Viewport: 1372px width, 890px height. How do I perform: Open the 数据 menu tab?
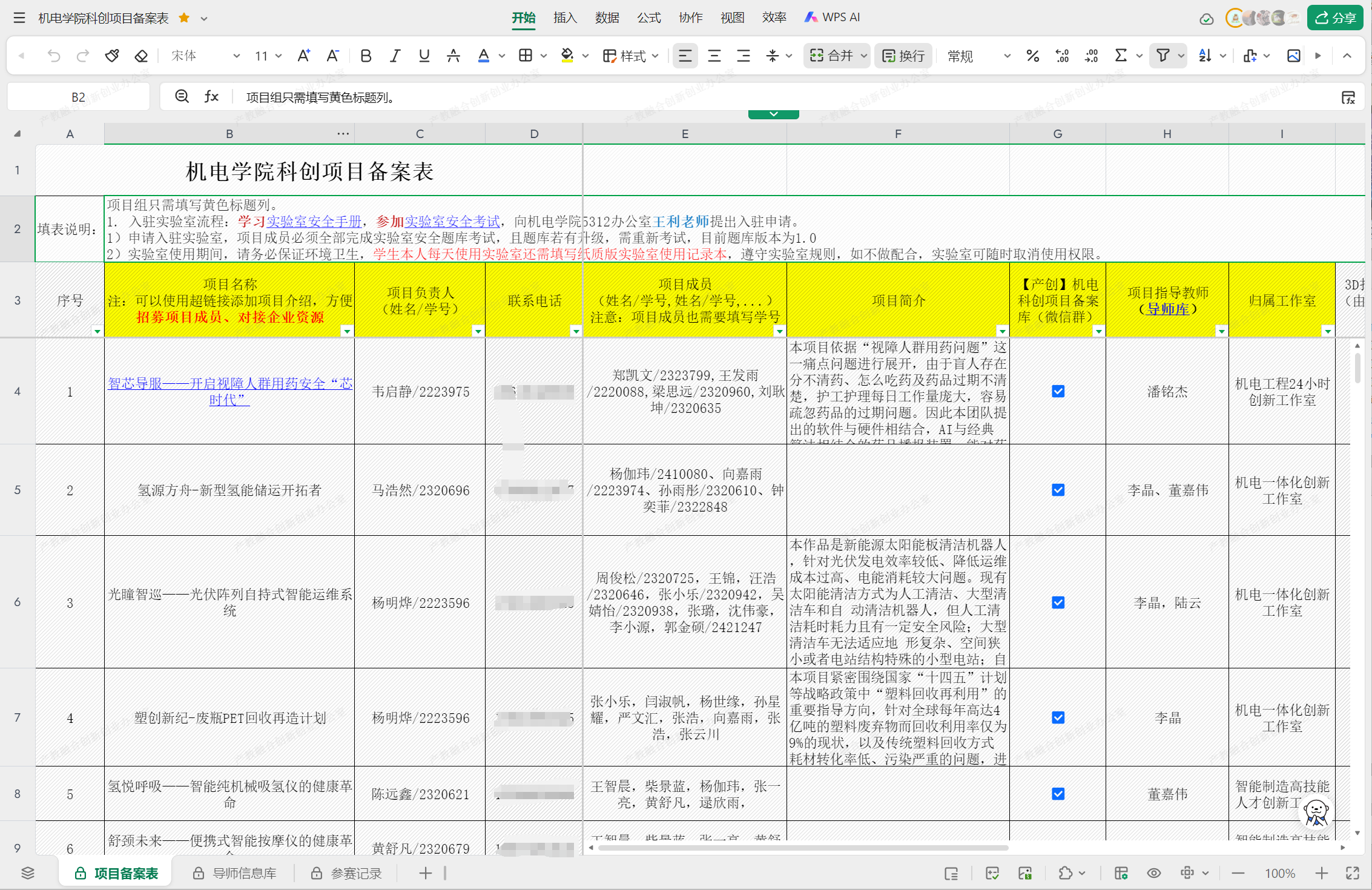point(607,18)
